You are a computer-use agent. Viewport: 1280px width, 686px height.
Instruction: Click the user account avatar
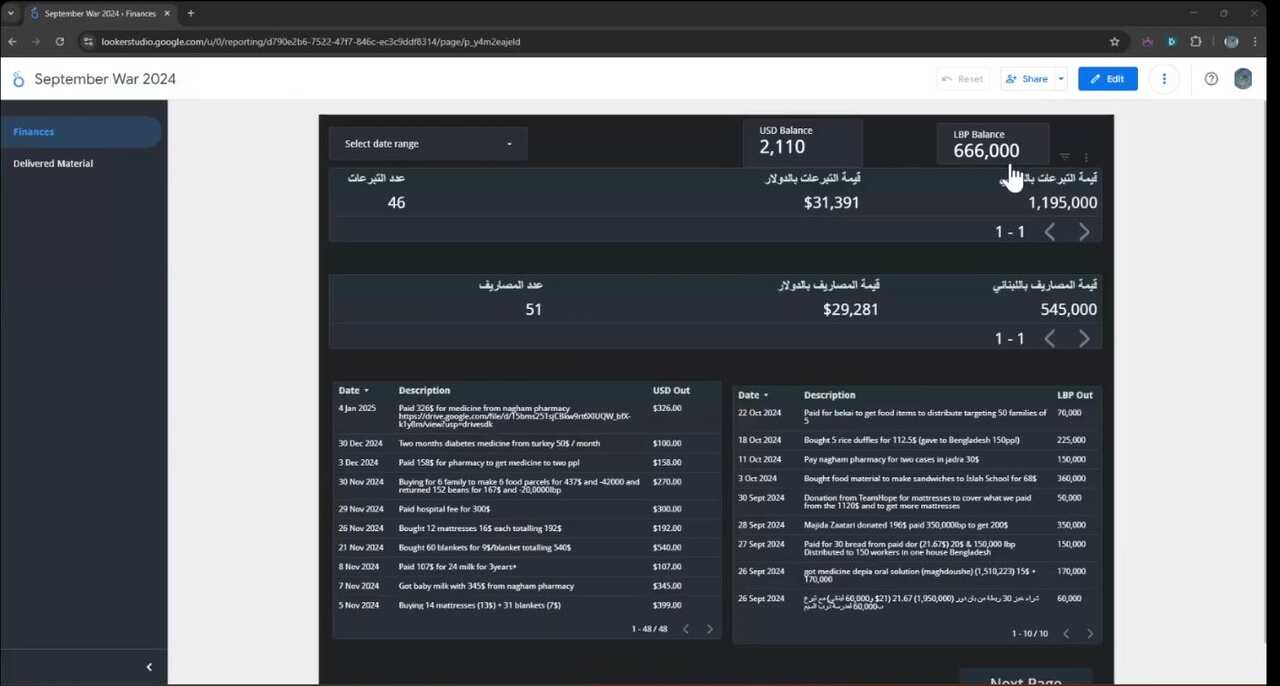pyautogui.click(x=1243, y=79)
